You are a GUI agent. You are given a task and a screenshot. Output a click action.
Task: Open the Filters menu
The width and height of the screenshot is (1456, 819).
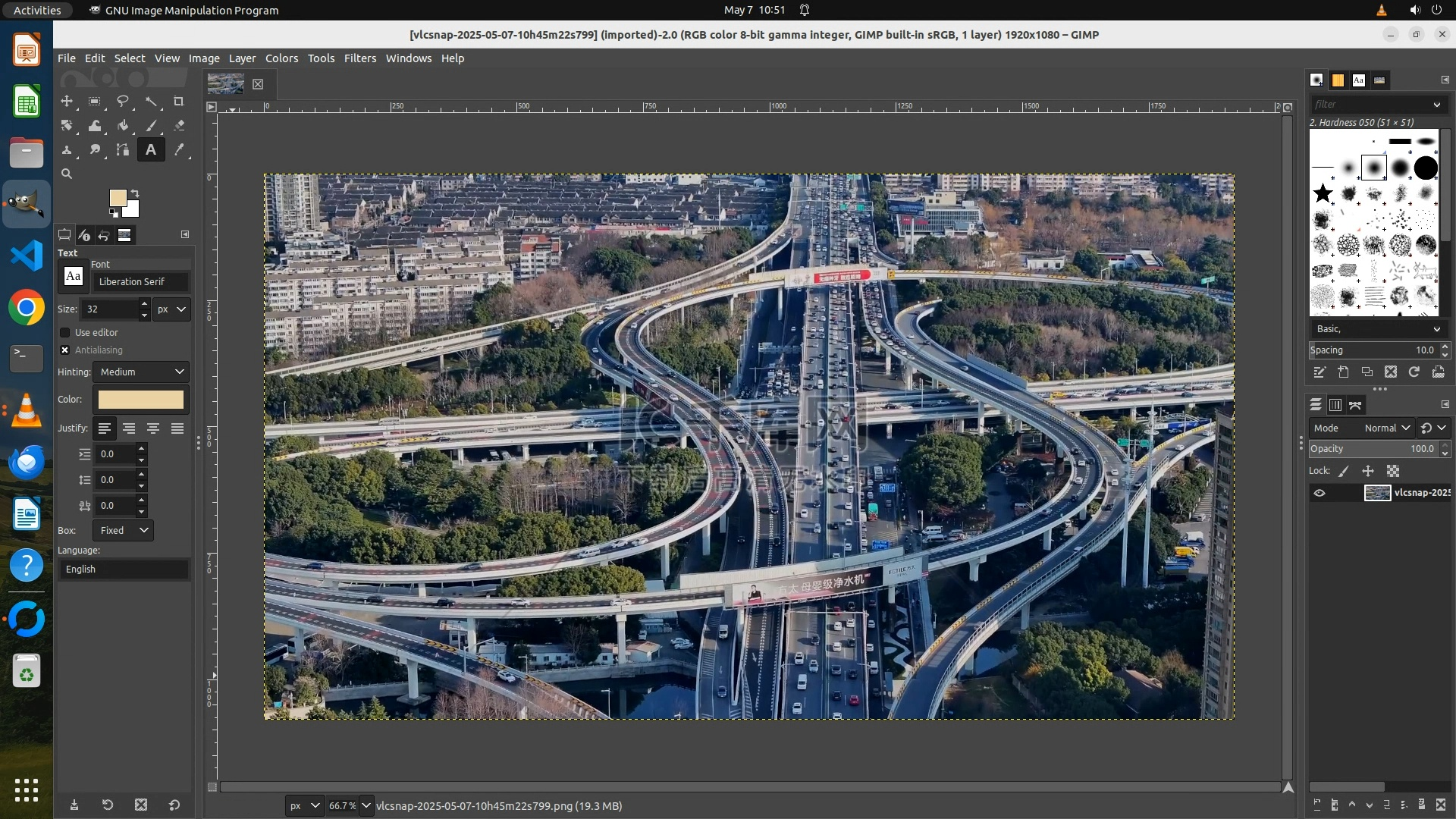[x=359, y=58]
